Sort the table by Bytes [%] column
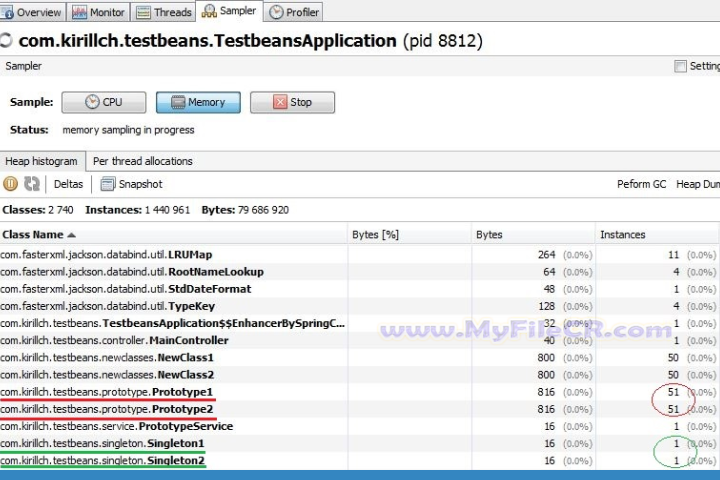720x480 pixels. click(376, 234)
